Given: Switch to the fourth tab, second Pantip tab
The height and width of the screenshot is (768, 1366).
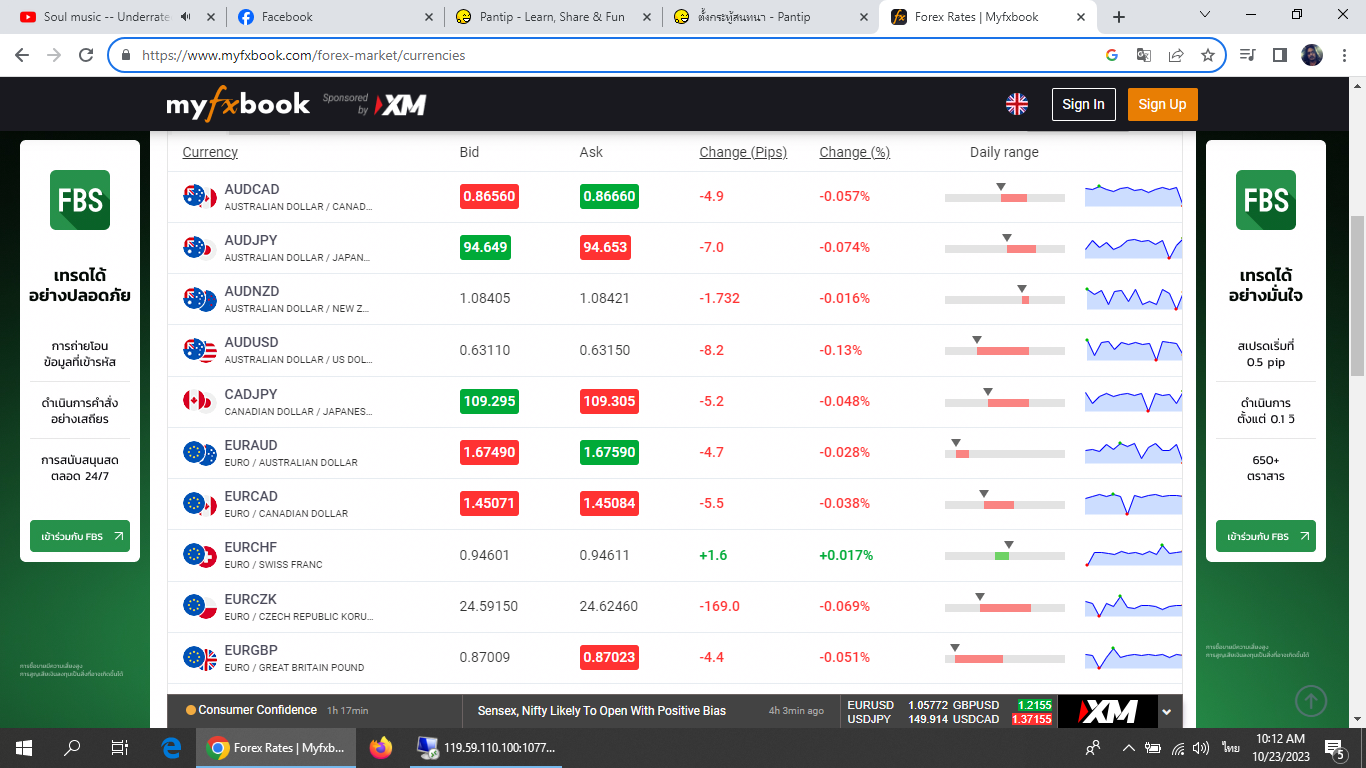Looking at the screenshot, I should [x=771, y=17].
